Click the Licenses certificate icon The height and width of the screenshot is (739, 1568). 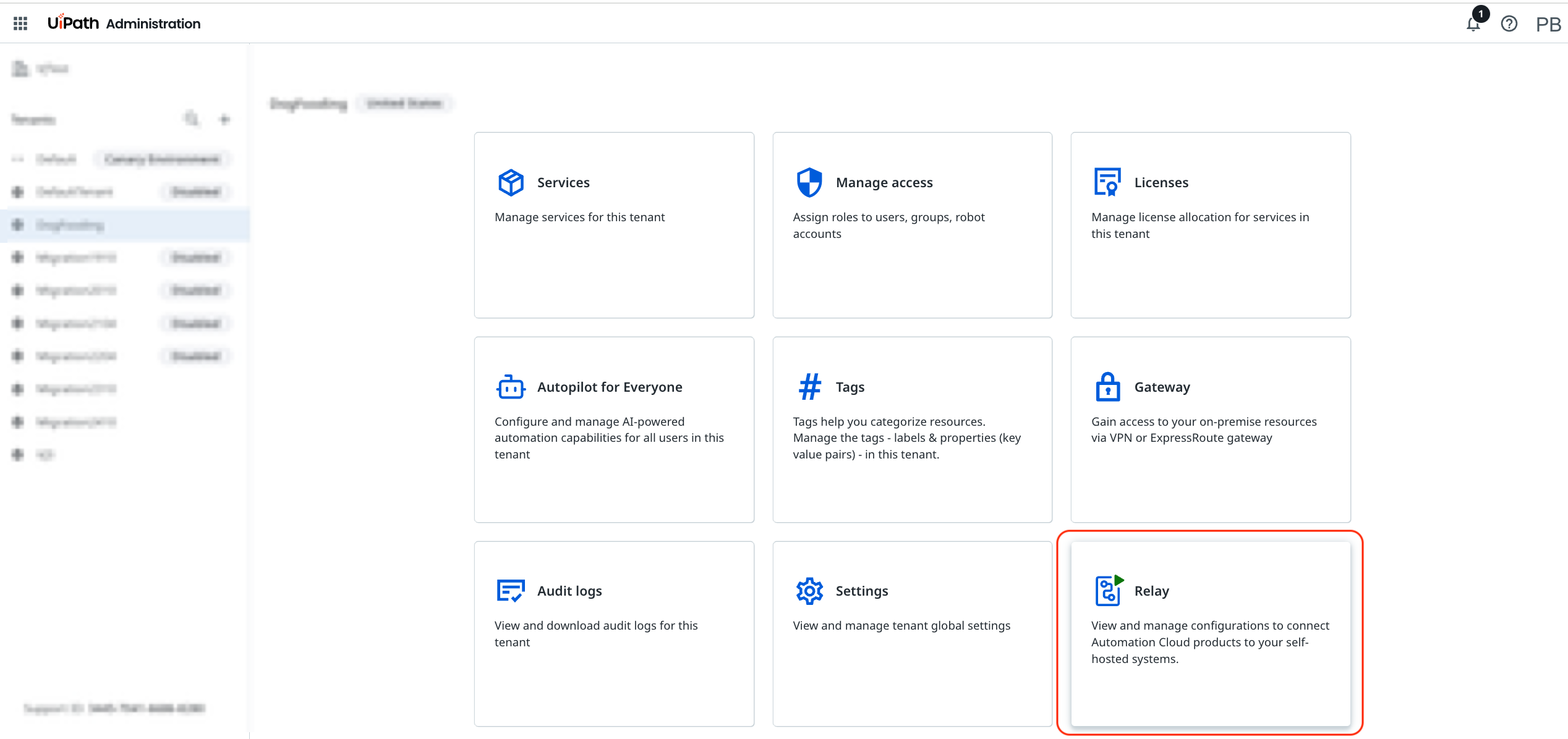click(1107, 182)
